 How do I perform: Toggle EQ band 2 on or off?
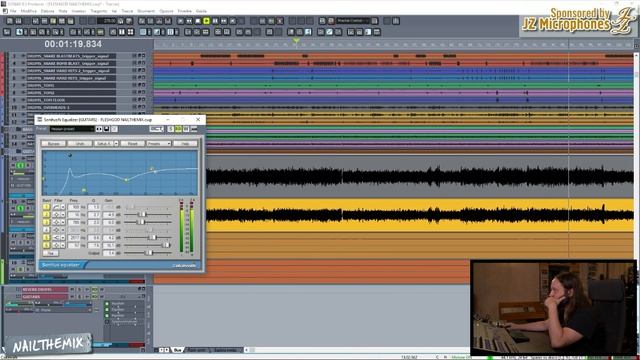46,214
